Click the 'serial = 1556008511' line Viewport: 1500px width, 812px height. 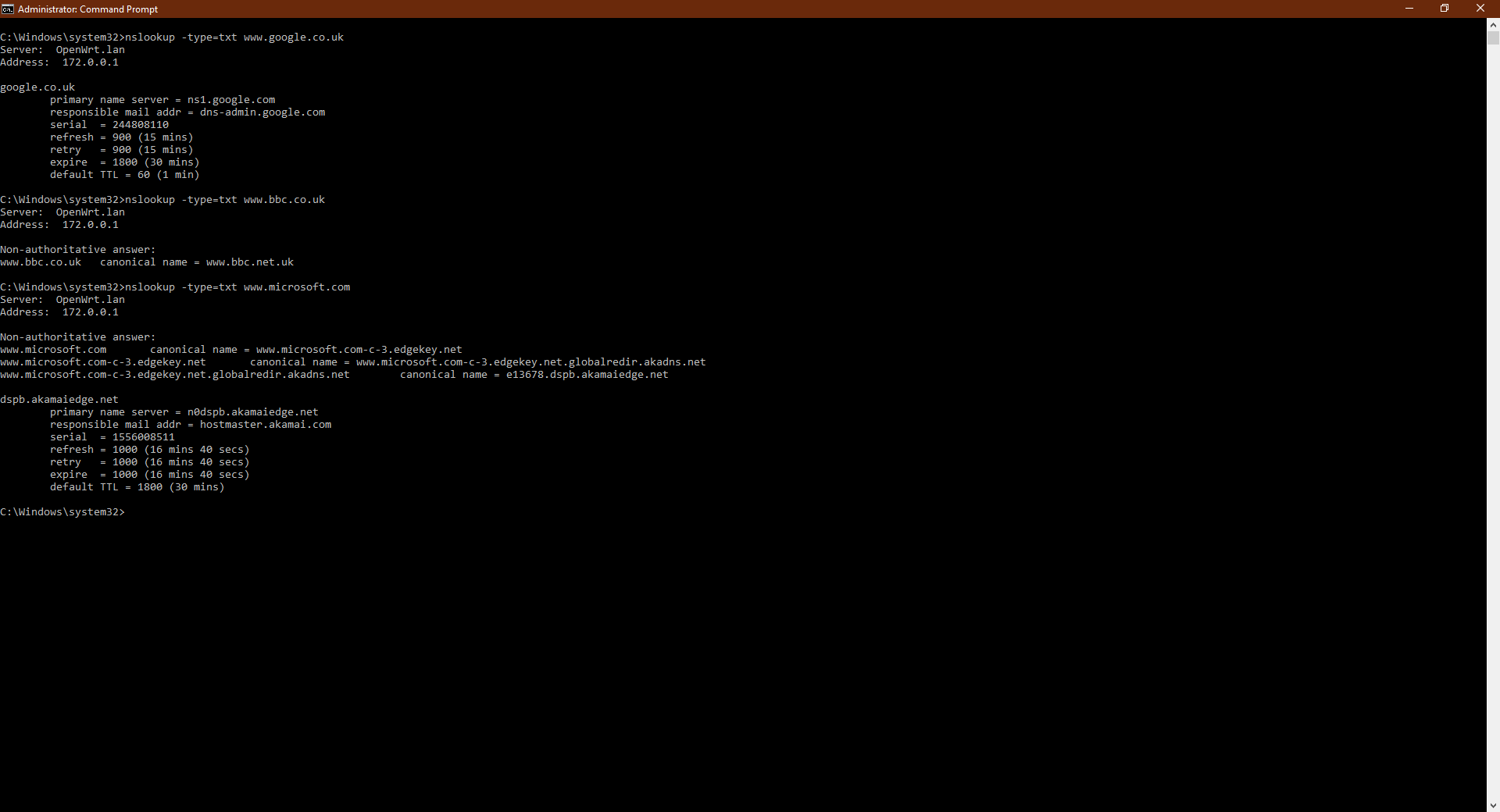pyautogui.click(x=112, y=437)
